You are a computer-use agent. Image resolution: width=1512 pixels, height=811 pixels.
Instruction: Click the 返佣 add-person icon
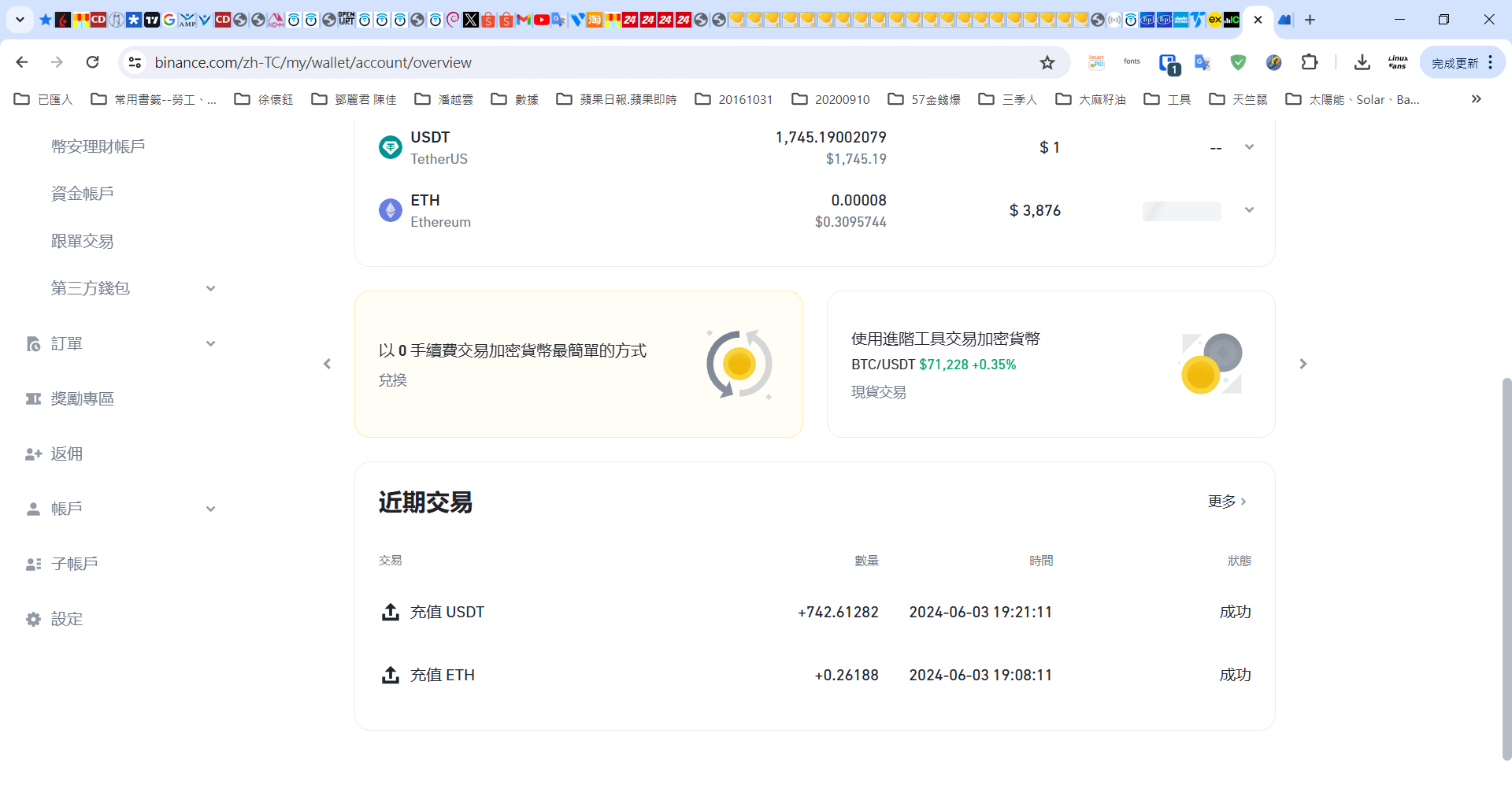pos(33,454)
